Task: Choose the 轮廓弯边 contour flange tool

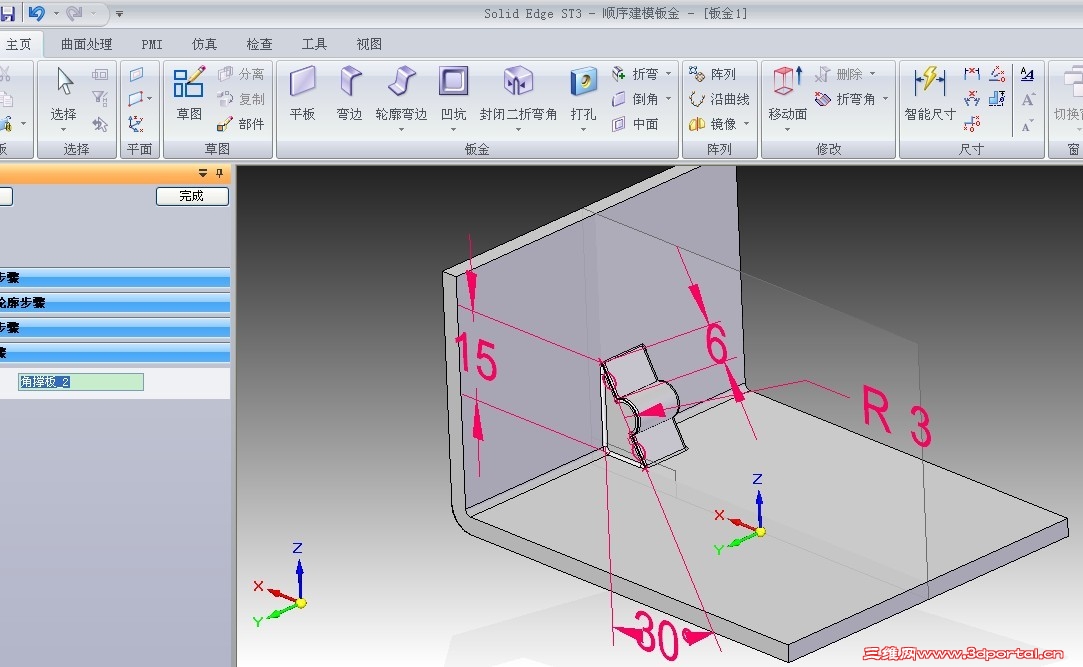Action: (401, 82)
